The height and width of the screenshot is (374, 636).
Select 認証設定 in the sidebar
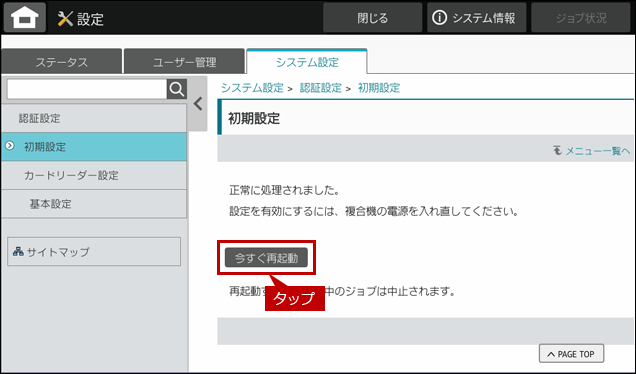94,118
